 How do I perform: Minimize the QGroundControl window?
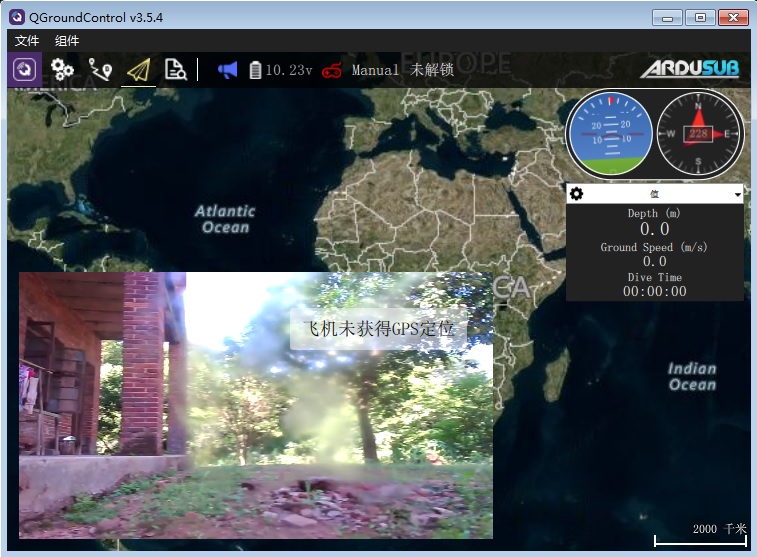pos(667,18)
